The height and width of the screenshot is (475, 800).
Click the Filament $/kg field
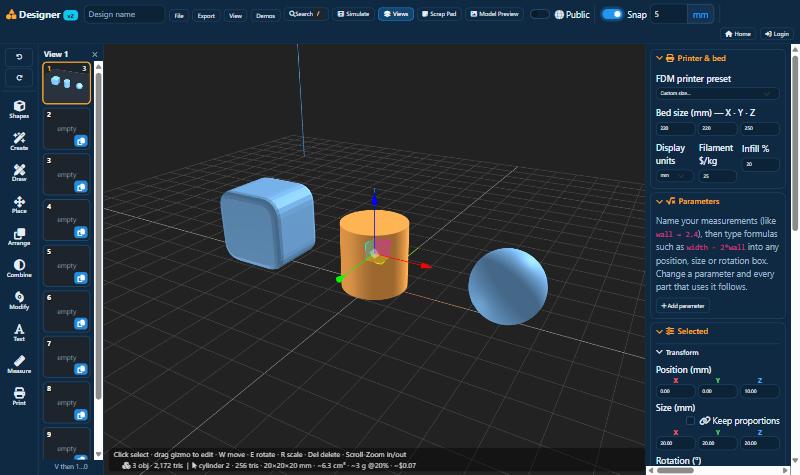point(717,176)
